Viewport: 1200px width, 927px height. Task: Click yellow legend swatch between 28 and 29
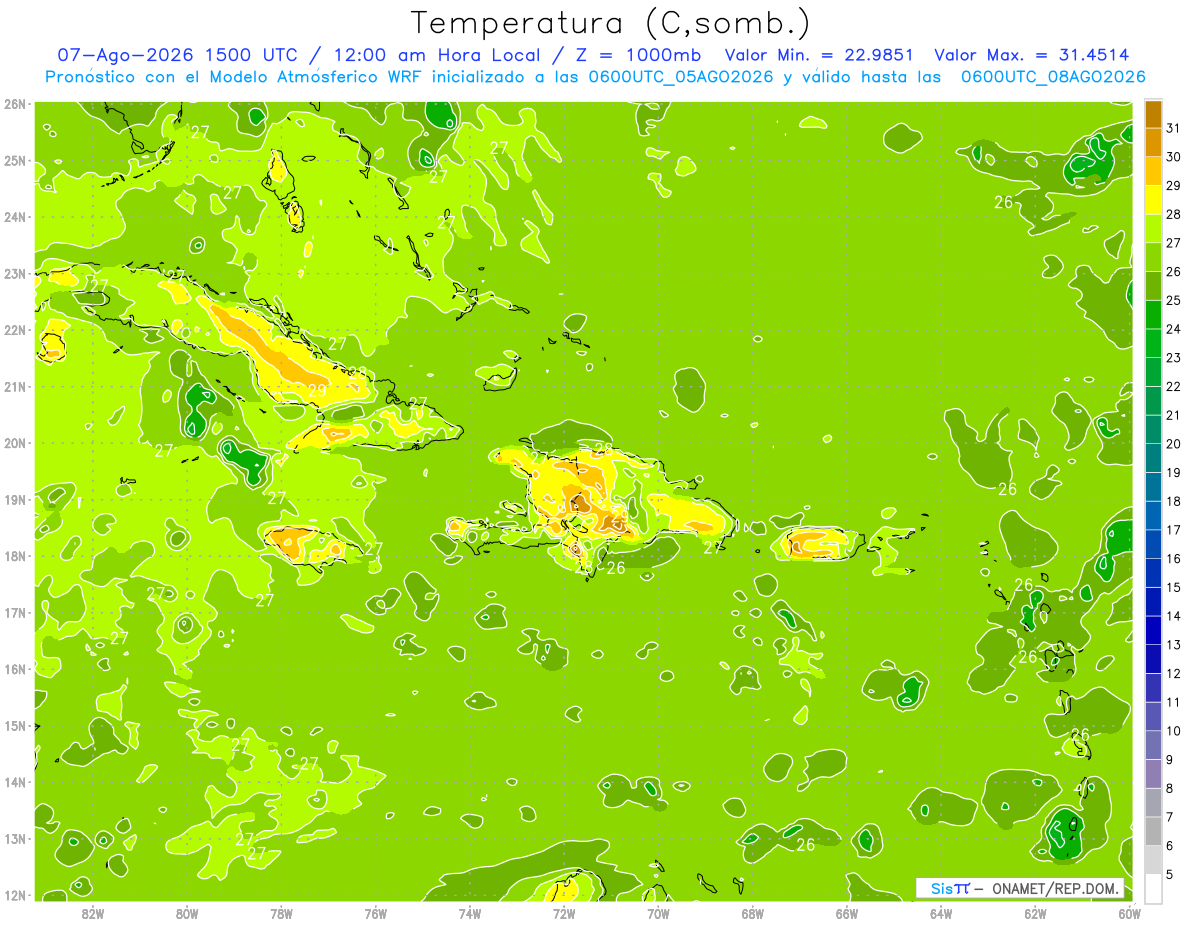[x=1153, y=199]
